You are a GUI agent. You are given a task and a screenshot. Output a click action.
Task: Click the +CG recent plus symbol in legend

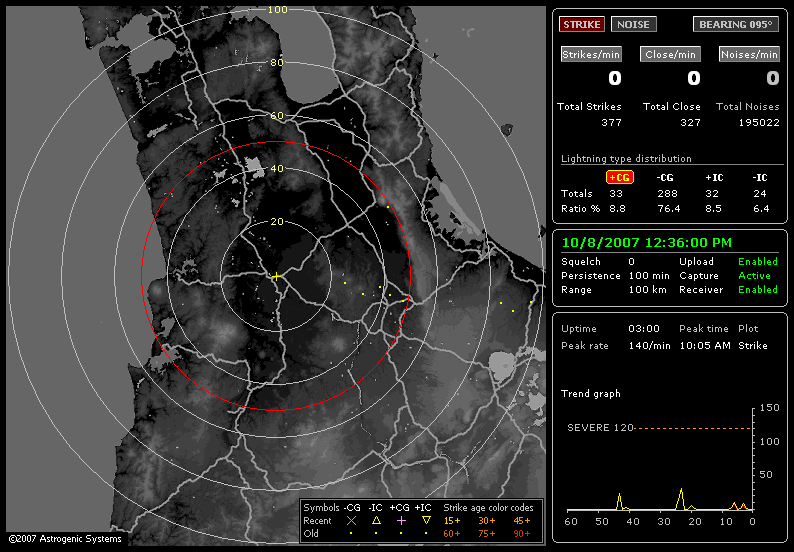pyautogui.click(x=402, y=521)
